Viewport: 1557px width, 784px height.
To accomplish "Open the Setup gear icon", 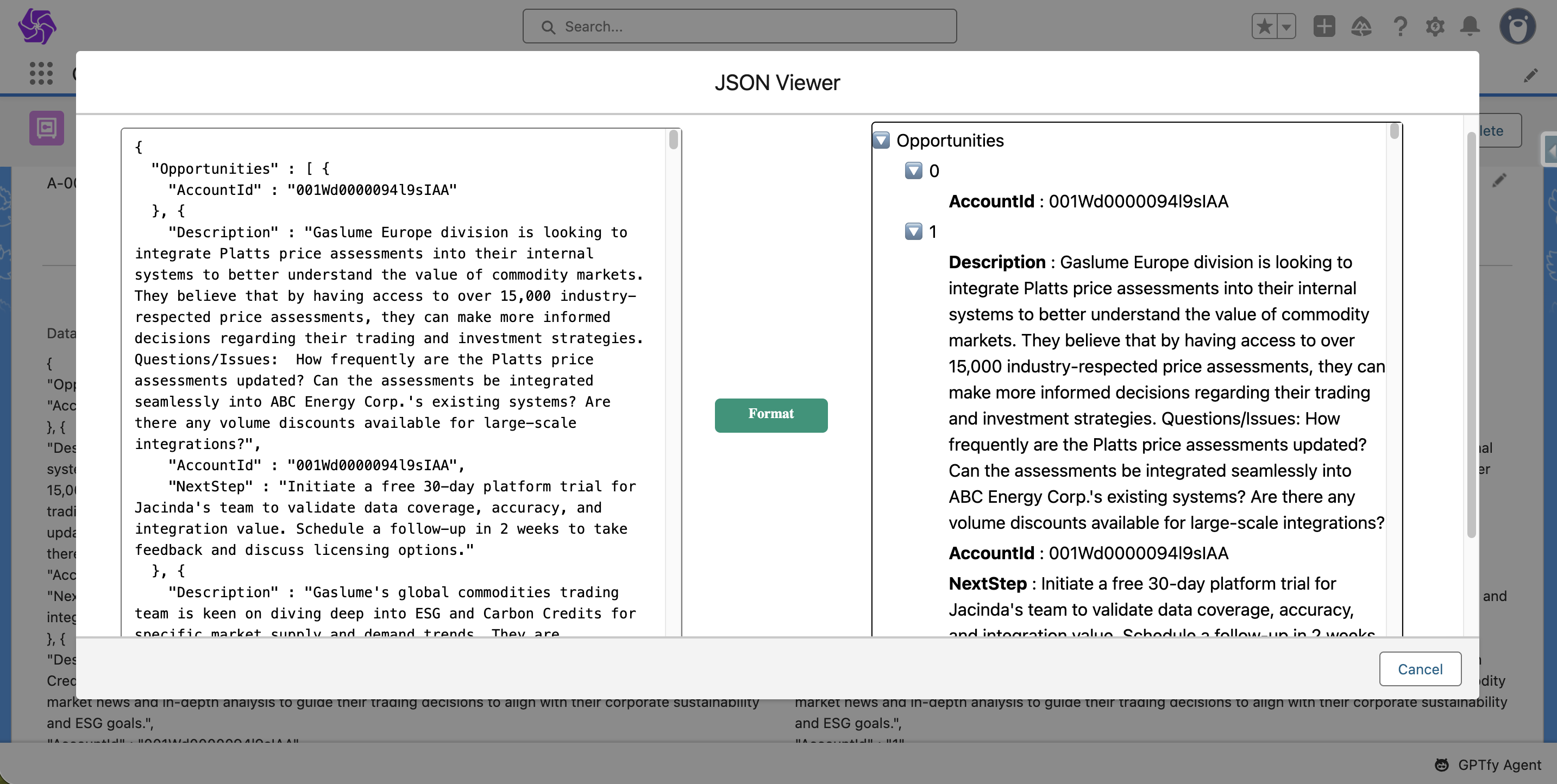I will coord(1435,27).
